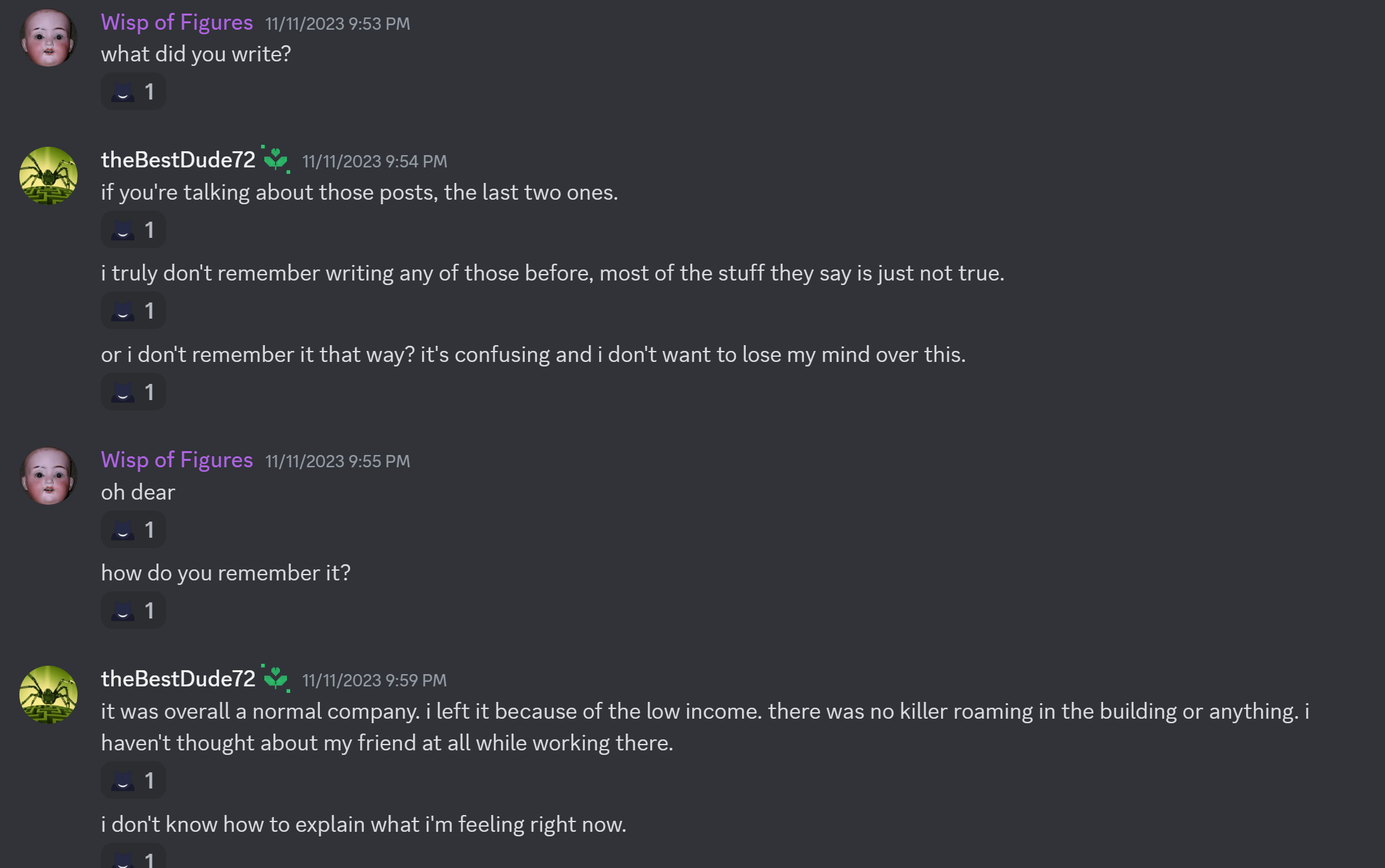Click the theBestDude72 username on the 9:59 PM message

(x=178, y=679)
